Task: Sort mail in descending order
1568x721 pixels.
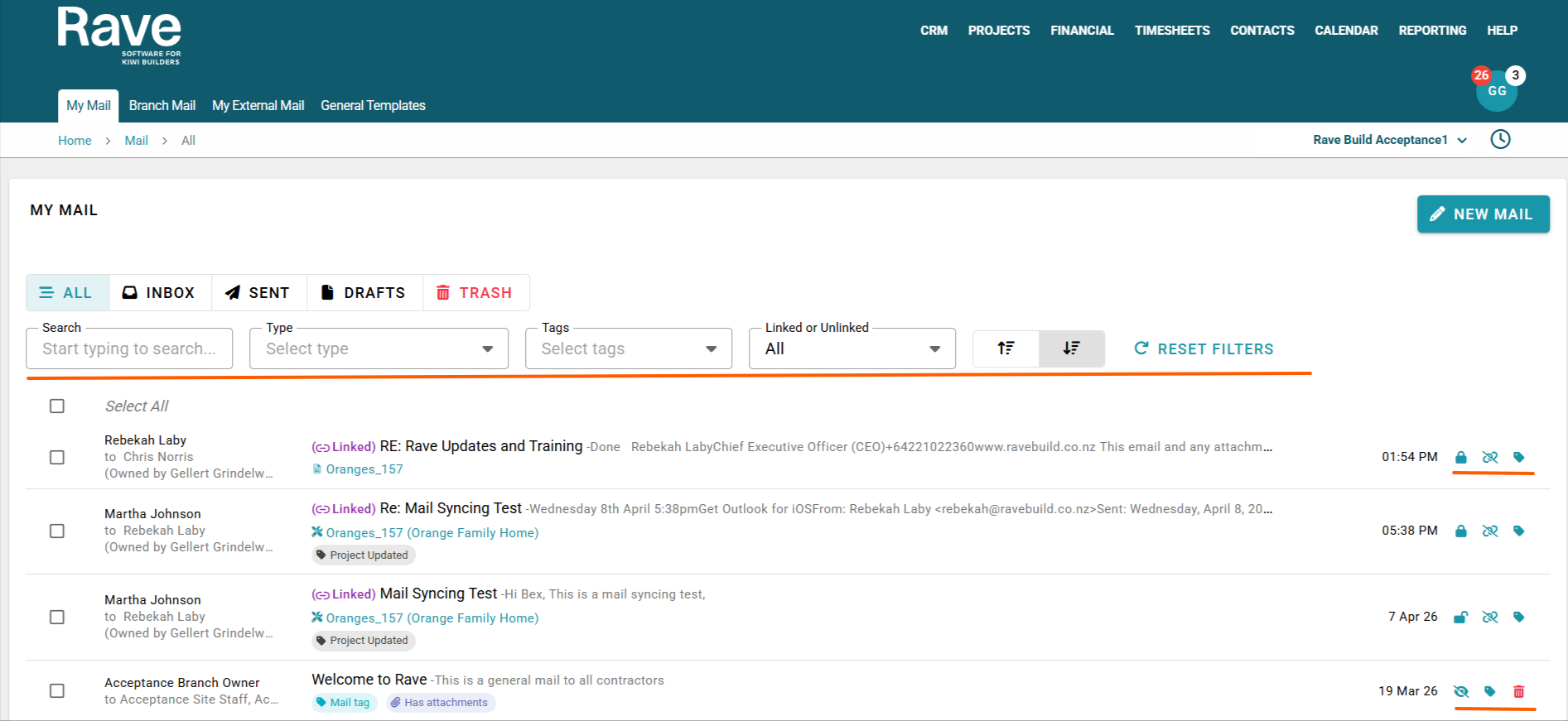Action: (x=1071, y=348)
